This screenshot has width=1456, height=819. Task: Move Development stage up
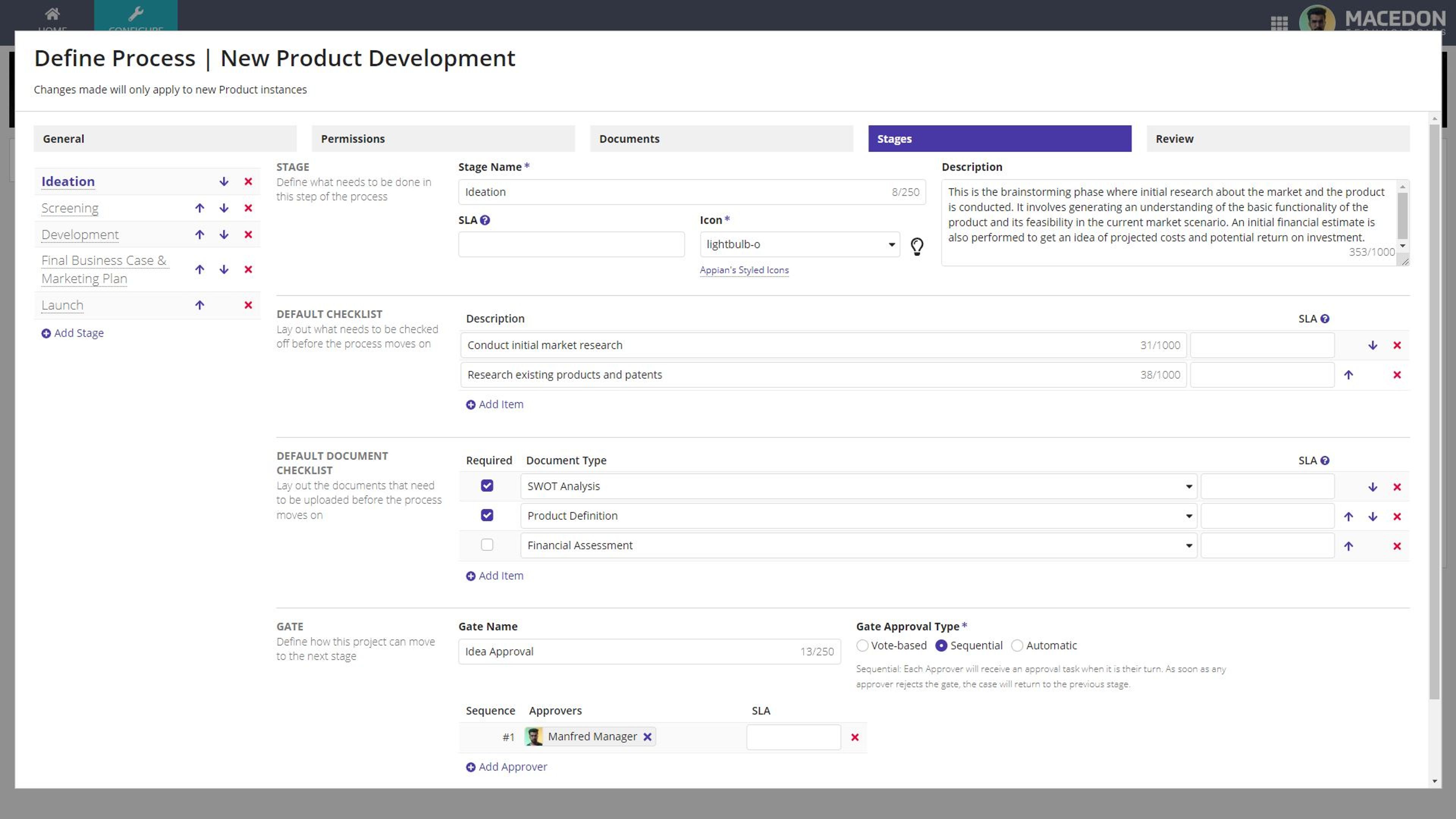[x=199, y=235]
